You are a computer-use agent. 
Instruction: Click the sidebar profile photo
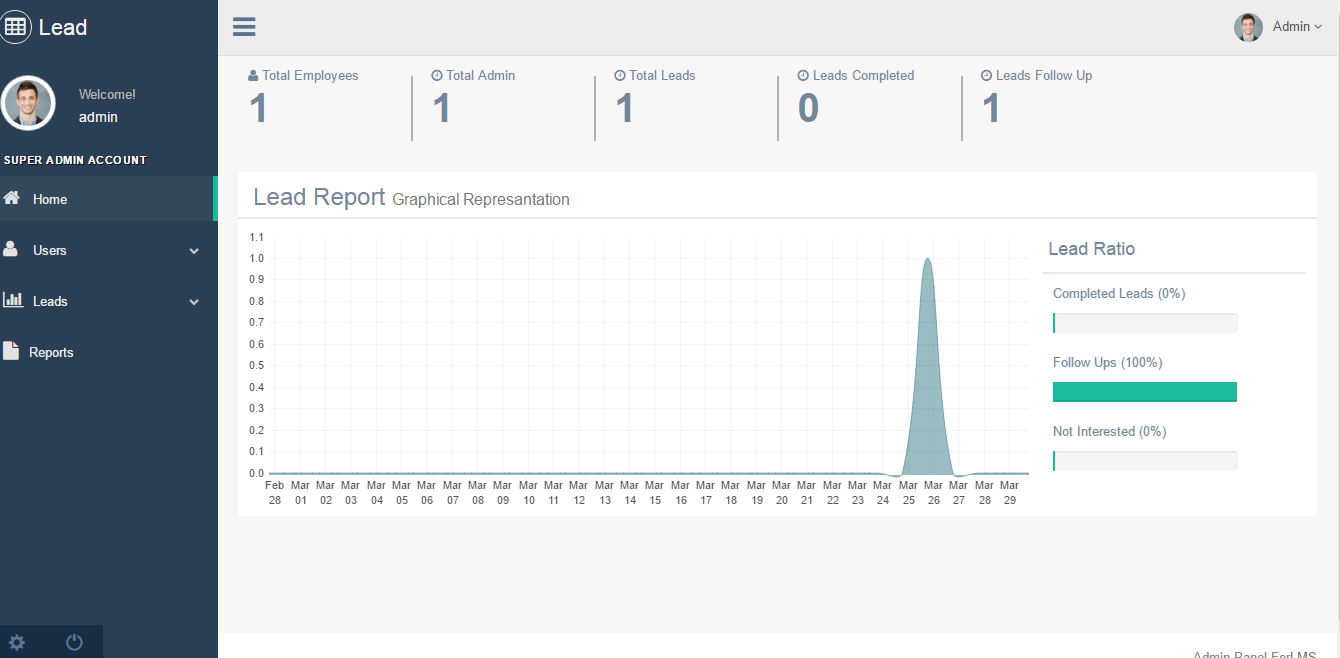28,103
